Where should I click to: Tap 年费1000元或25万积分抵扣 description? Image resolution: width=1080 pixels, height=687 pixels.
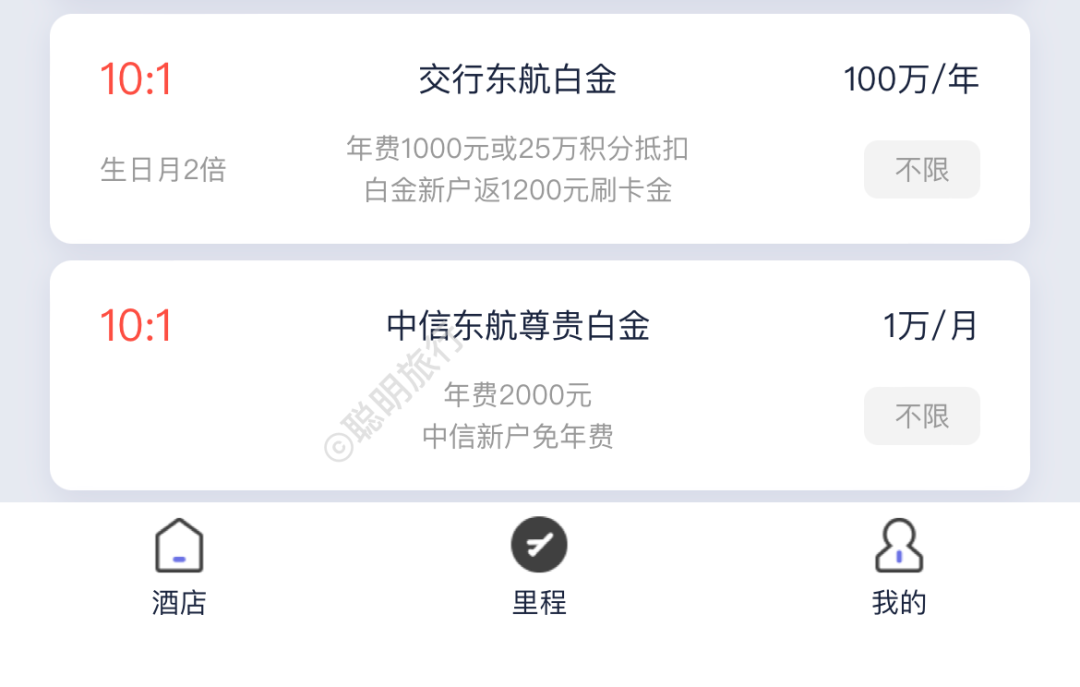(517, 149)
